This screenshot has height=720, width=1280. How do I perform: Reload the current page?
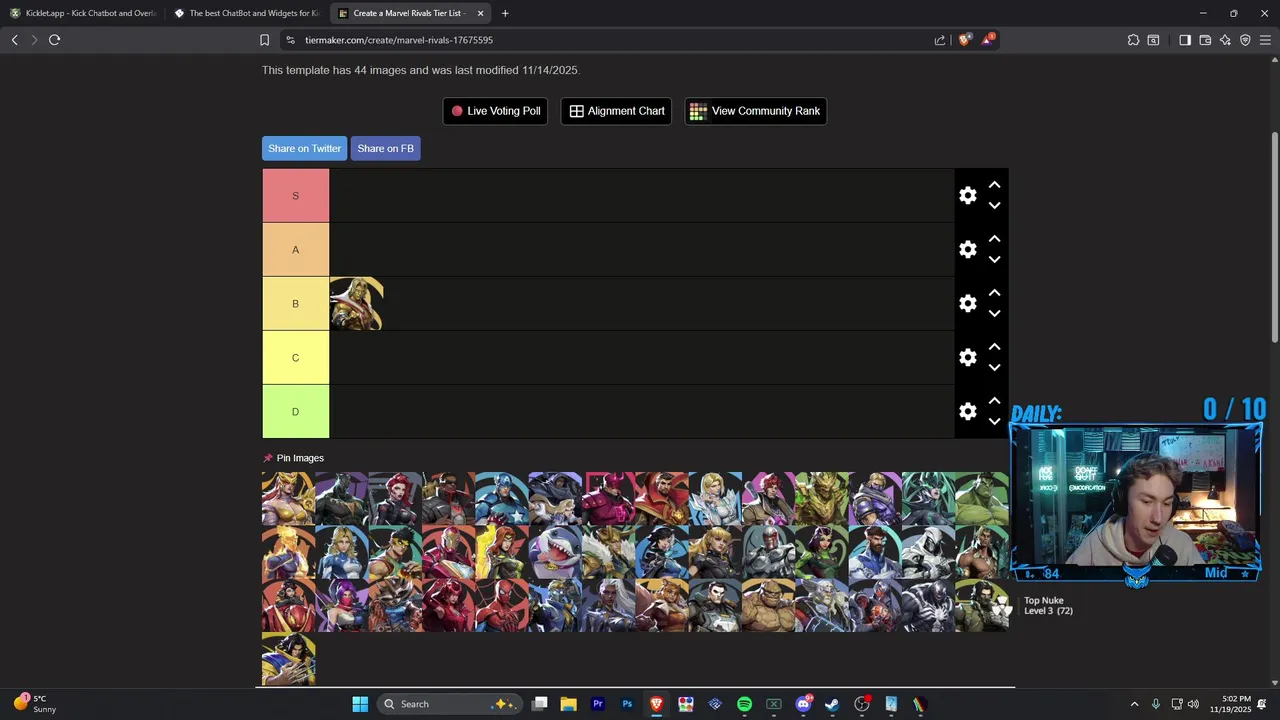coord(54,40)
